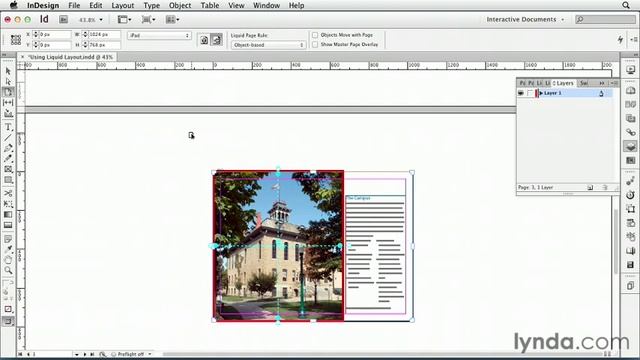Image resolution: width=640 pixels, height=360 pixels.
Task: Click the Delete Selected Layers trash icon
Action: click(x=605, y=187)
